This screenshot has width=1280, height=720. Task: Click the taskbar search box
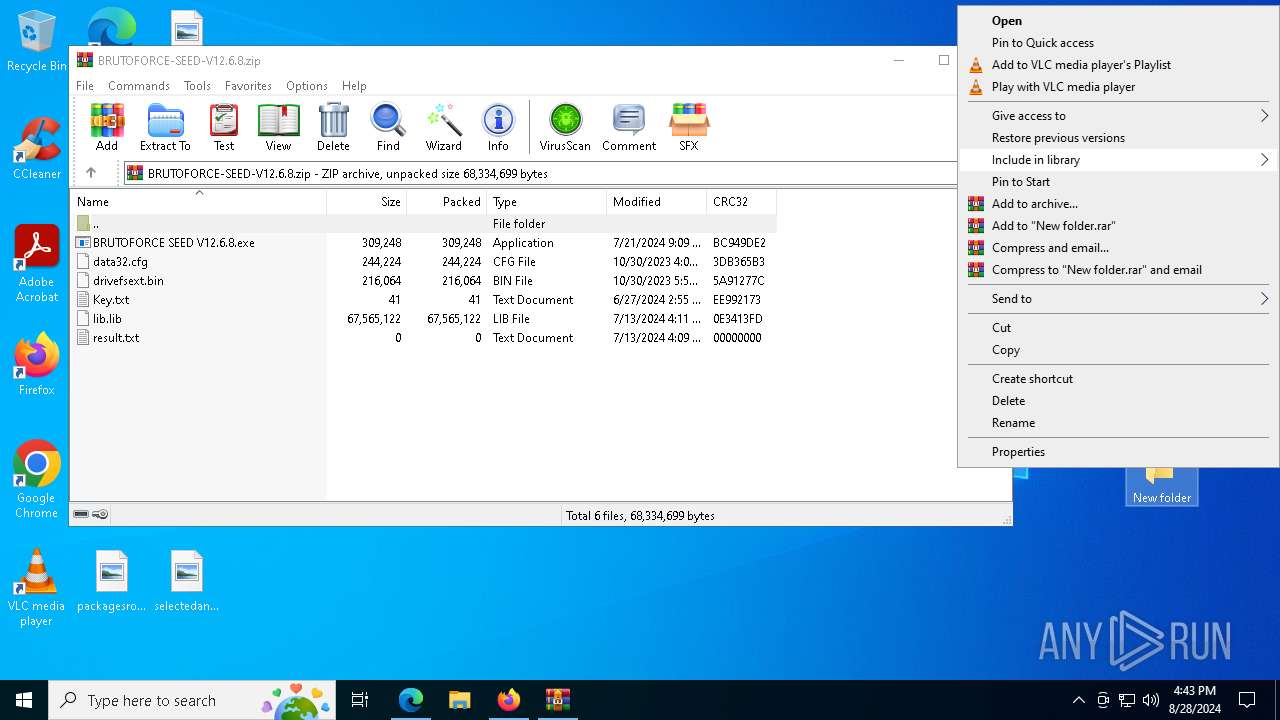194,700
